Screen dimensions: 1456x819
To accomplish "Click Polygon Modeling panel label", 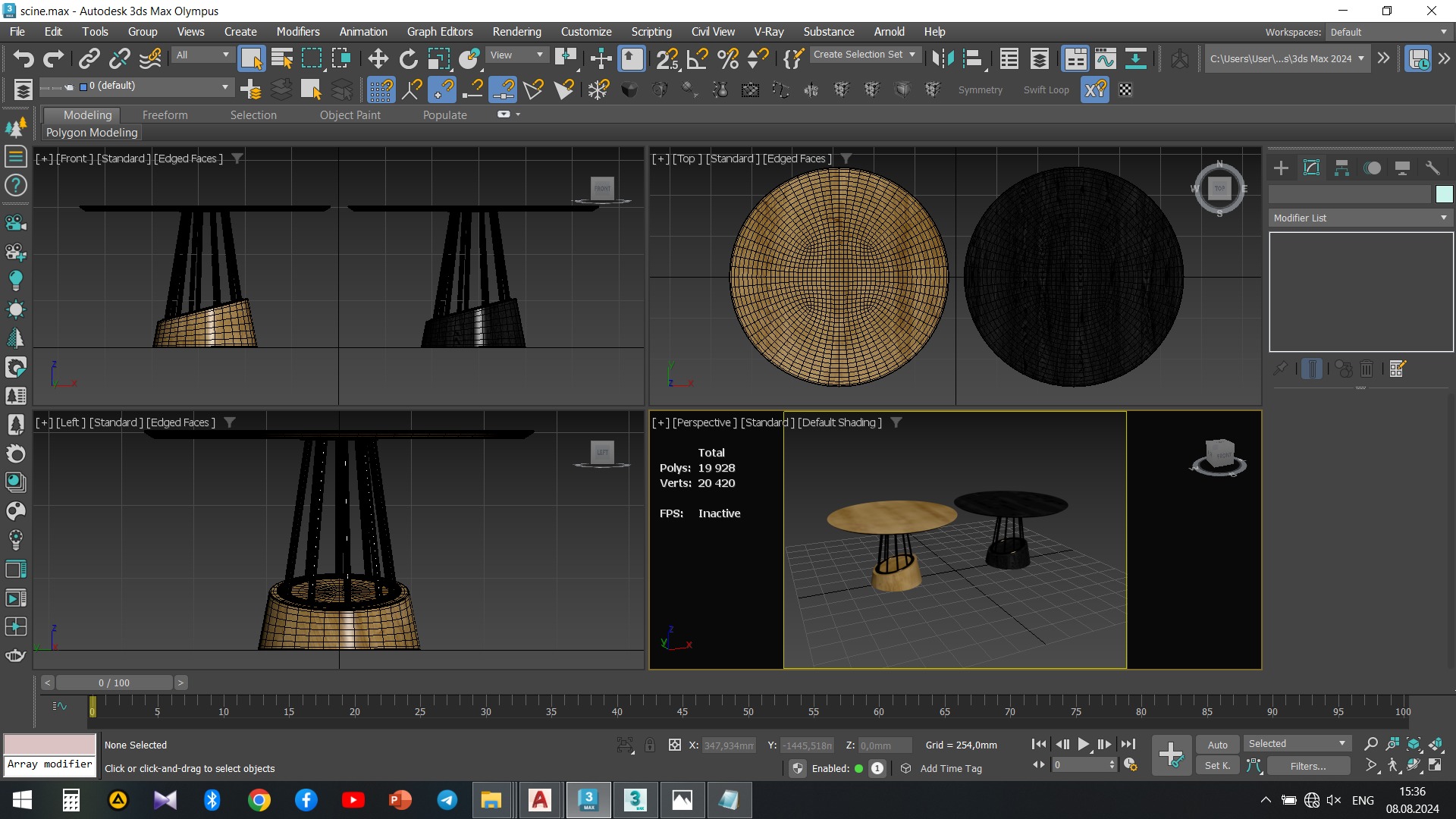I will tap(92, 133).
